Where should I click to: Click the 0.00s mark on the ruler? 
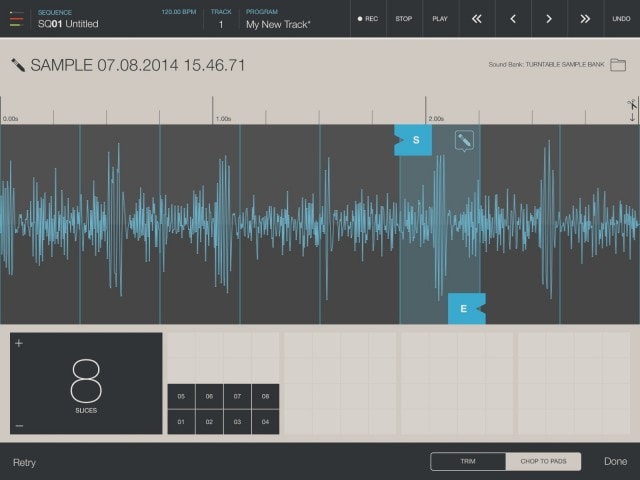point(10,119)
